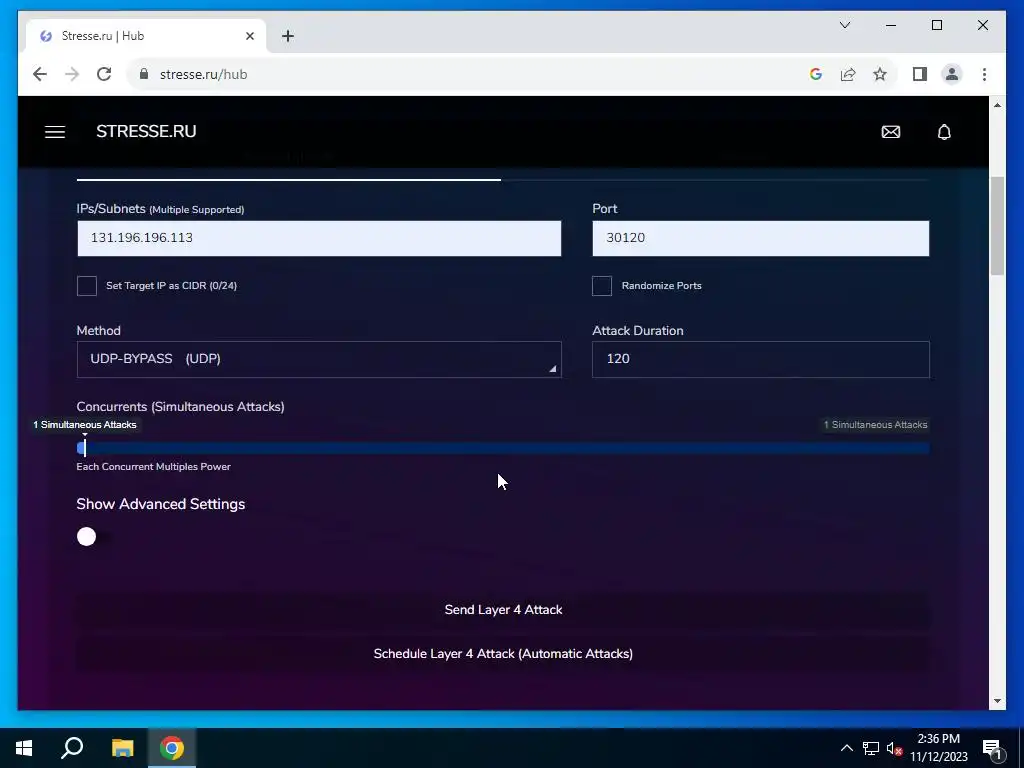Show hidden system tray icons
The width and height of the screenshot is (1024, 768).
point(846,748)
